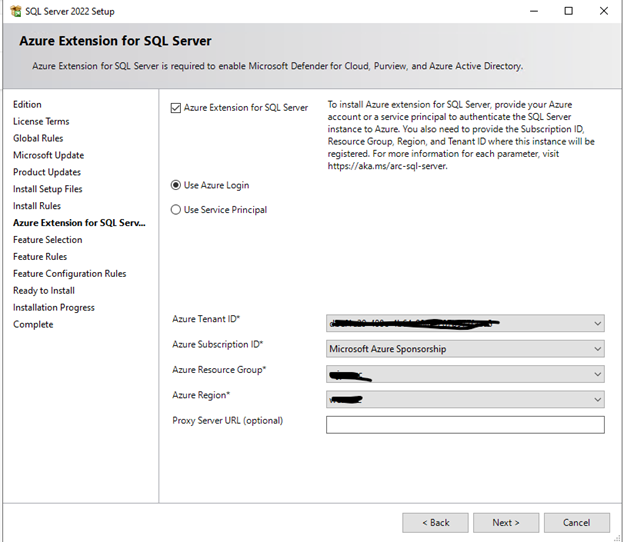Viewport: 624px width, 542px height.
Task: Select the Use Azure Login radio button
Action: coord(176,185)
